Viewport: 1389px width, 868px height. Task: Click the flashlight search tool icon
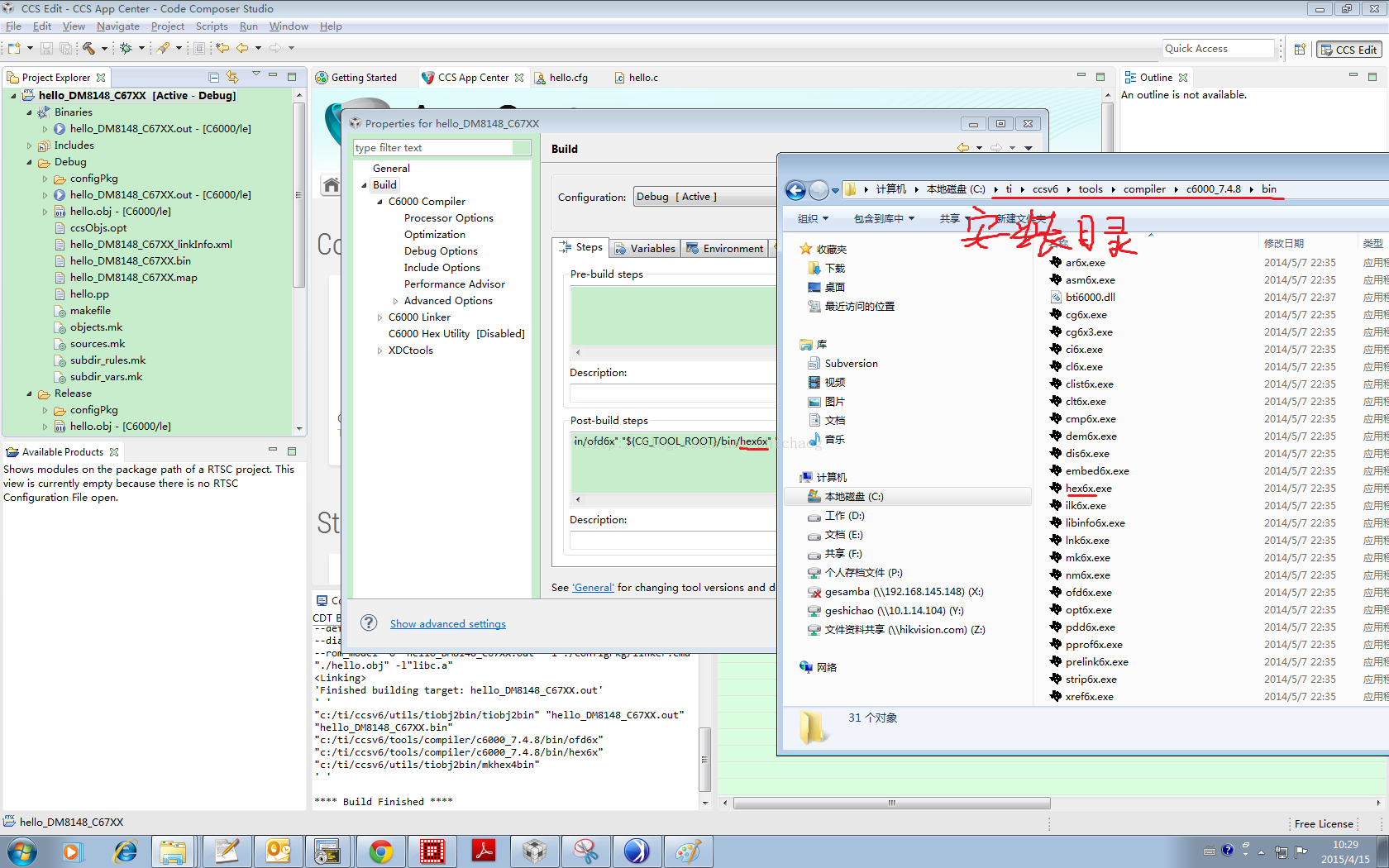(x=164, y=48)
